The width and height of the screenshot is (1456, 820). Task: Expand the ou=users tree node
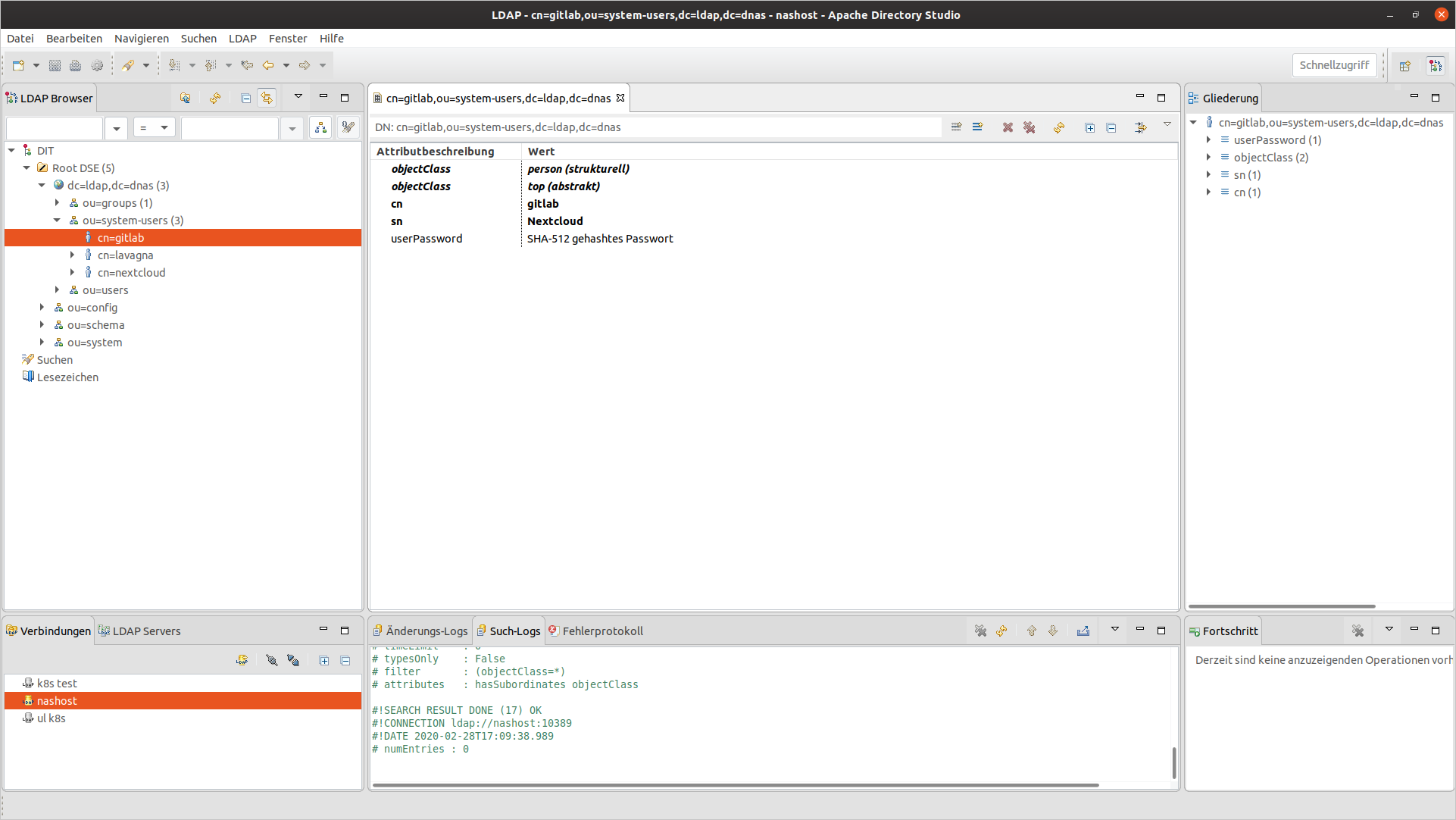tap(57, 290)
